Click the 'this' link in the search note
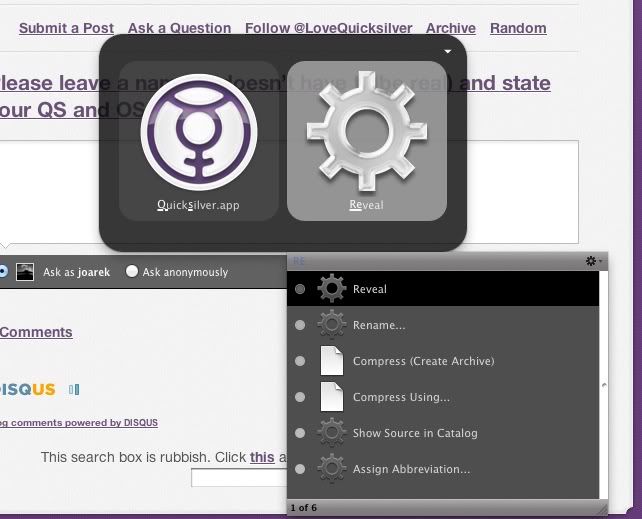 tap(262, 457)
